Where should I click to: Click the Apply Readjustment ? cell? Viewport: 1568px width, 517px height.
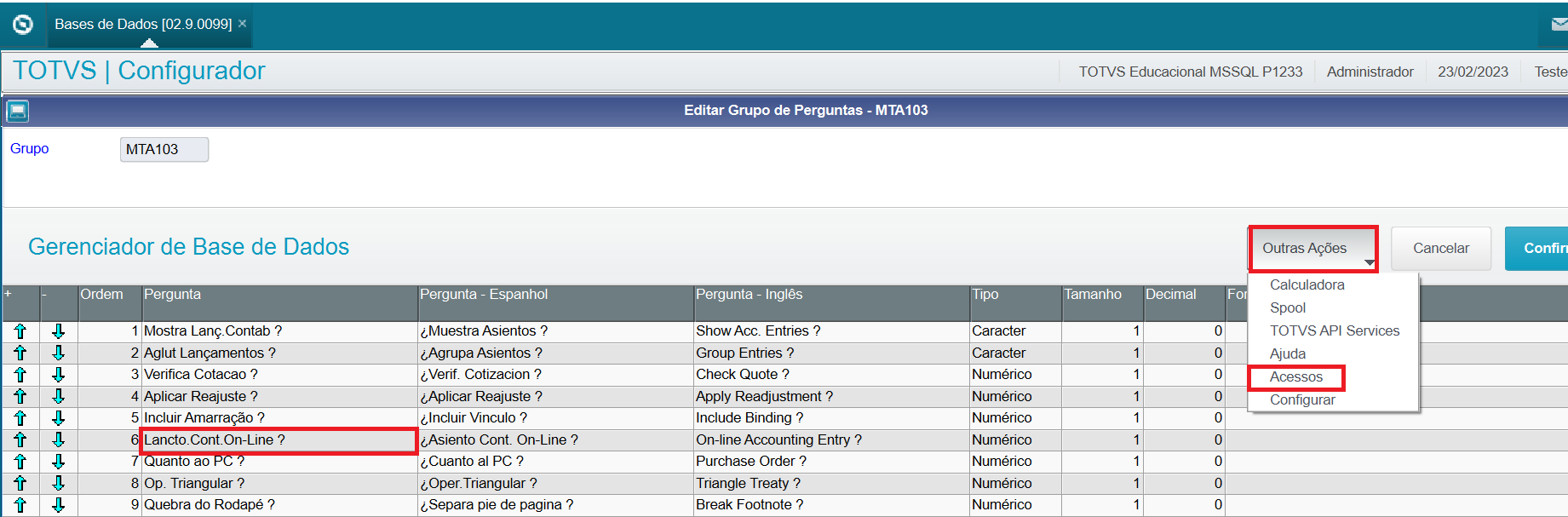coord(831,396)
